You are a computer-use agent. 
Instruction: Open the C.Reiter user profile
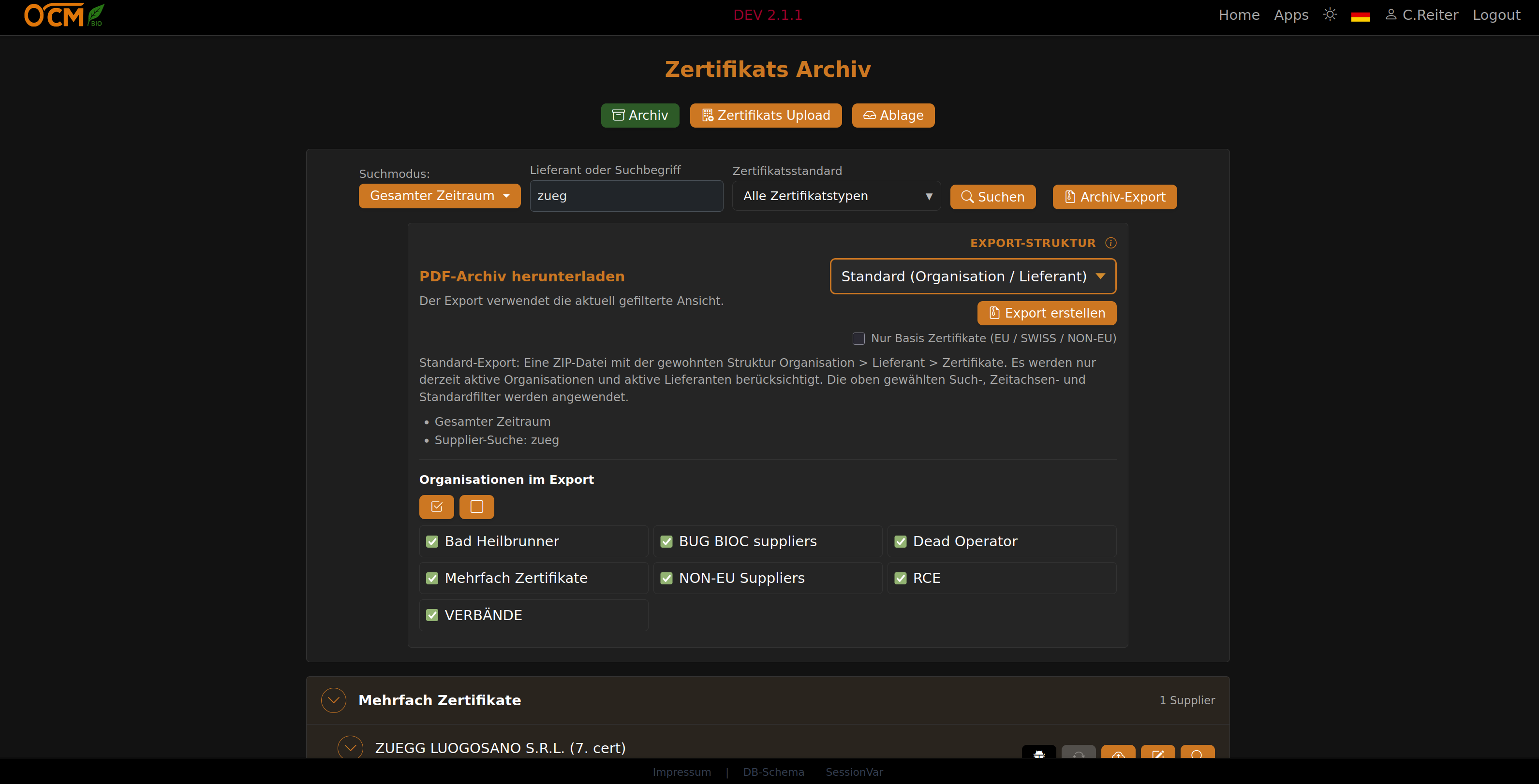pyautogui.click(x=1422, y=15)
